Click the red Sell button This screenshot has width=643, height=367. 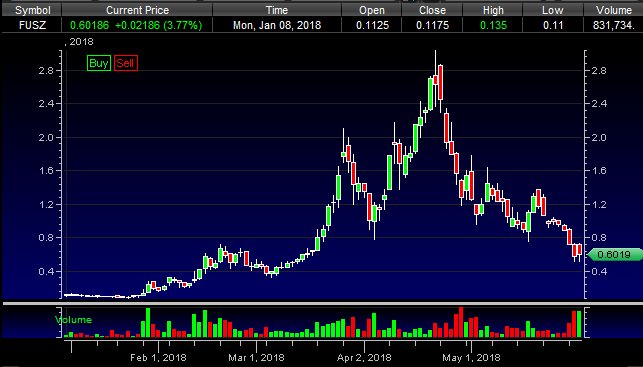125,63
